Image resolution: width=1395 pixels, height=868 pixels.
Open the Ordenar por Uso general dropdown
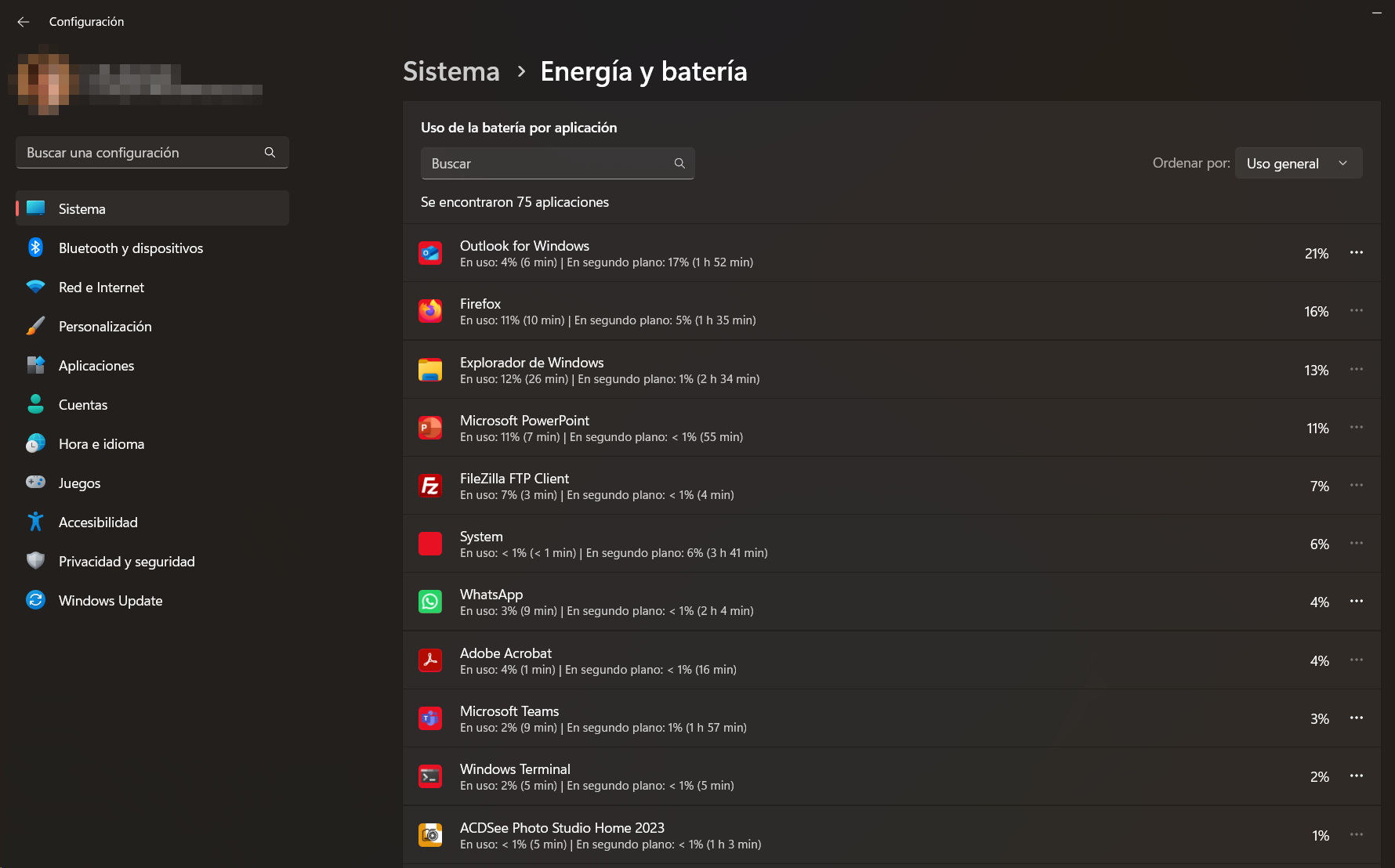1299,163
